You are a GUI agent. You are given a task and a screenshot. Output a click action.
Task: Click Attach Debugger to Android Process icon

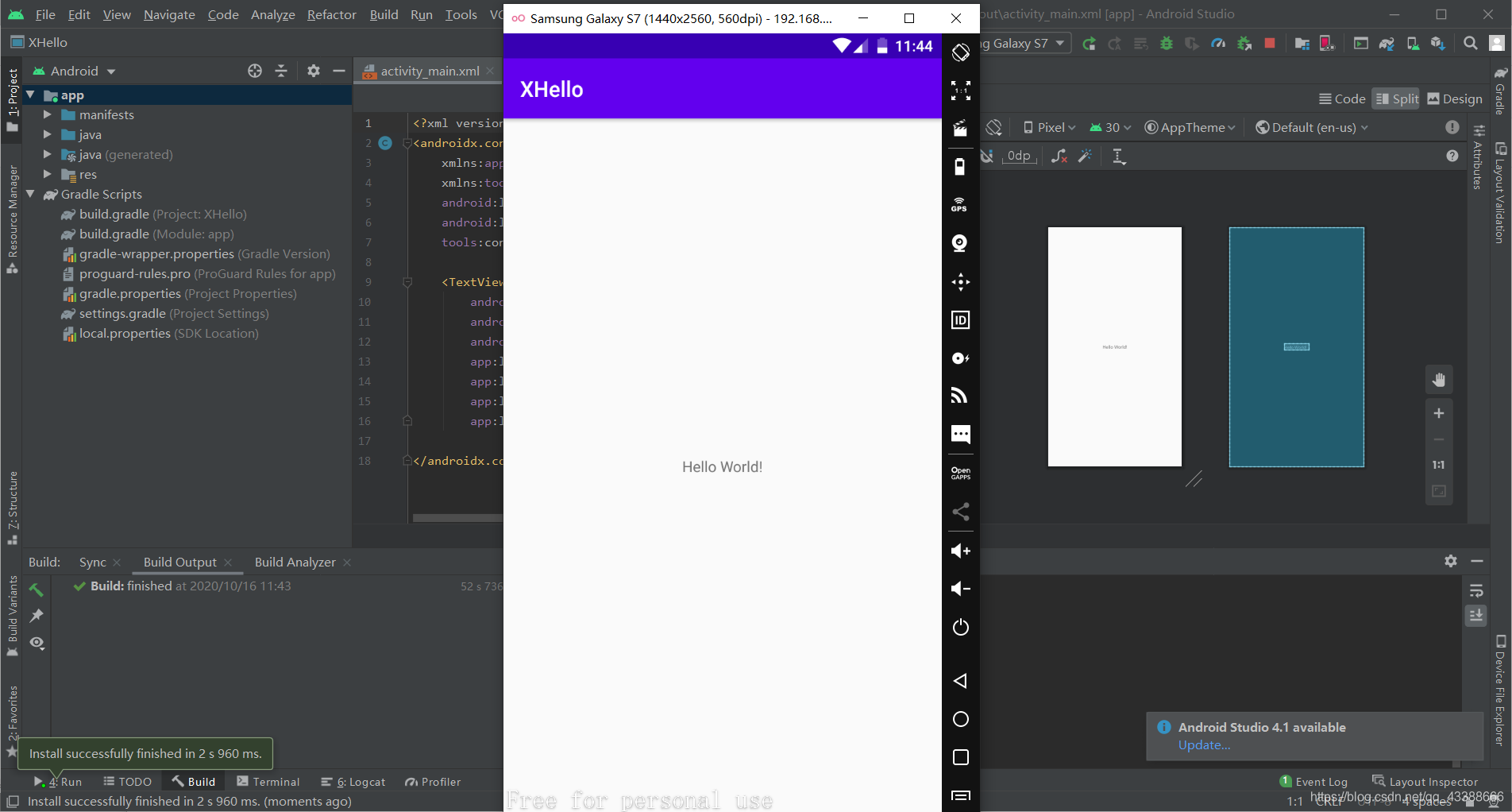coord(1244,44)
